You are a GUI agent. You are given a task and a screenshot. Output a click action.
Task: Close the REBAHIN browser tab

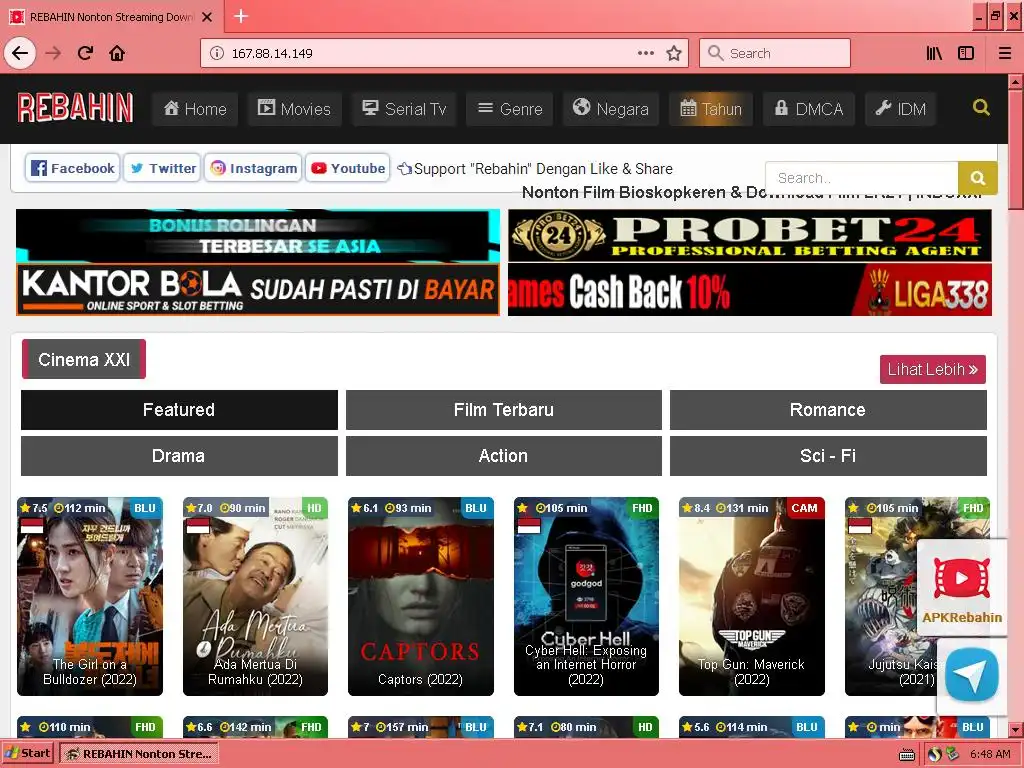(207, 17)
